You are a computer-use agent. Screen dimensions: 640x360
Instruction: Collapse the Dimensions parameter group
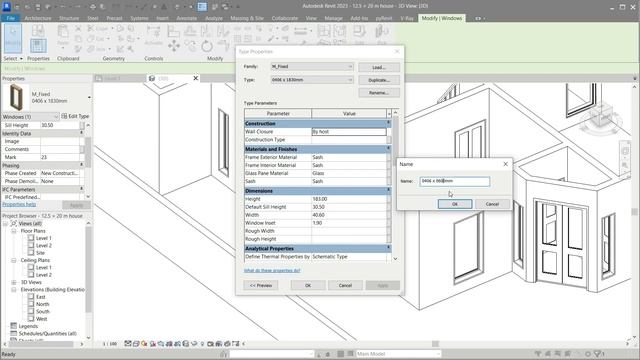[x=388, y=190]
